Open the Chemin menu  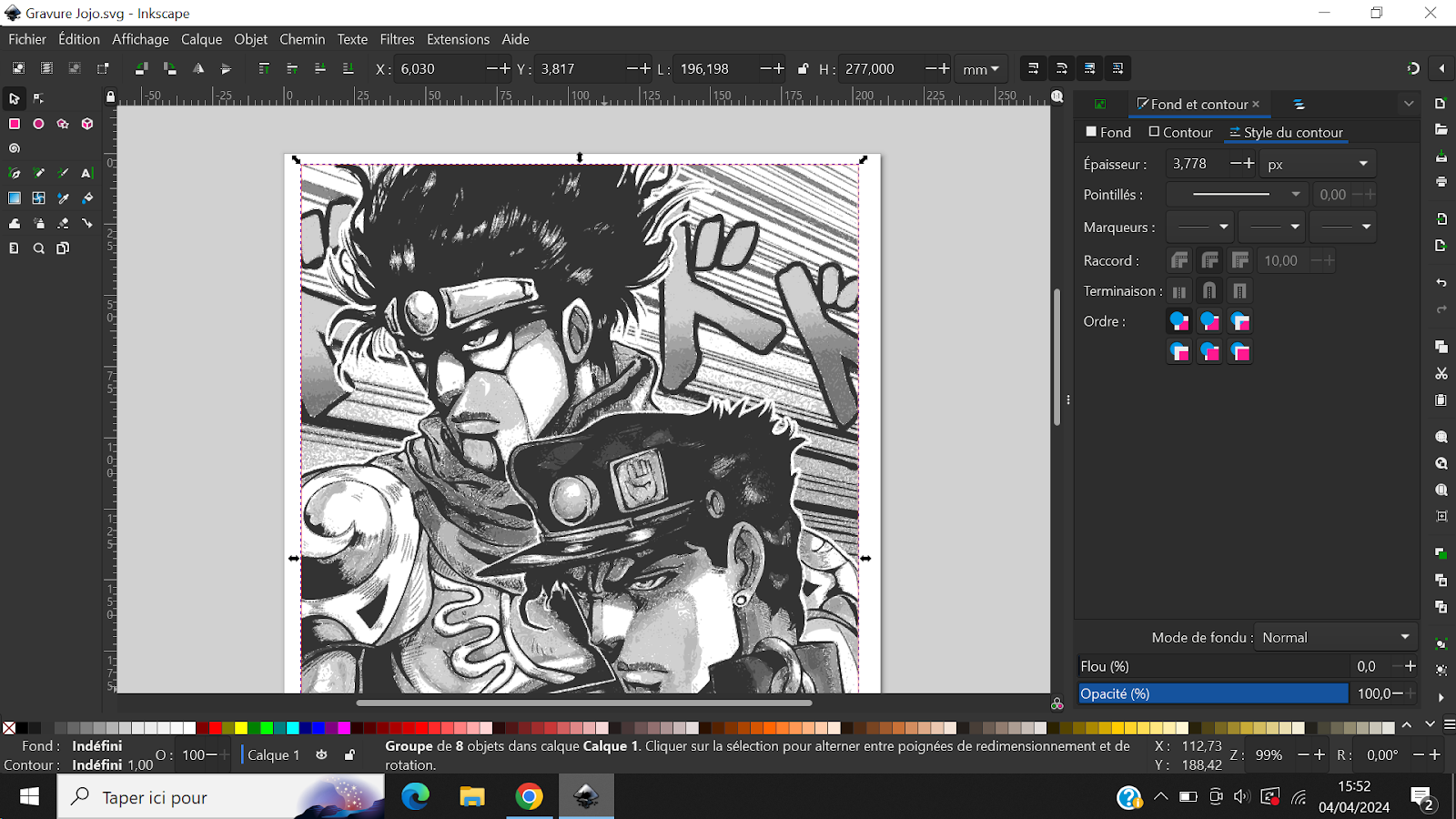[302, 39]
